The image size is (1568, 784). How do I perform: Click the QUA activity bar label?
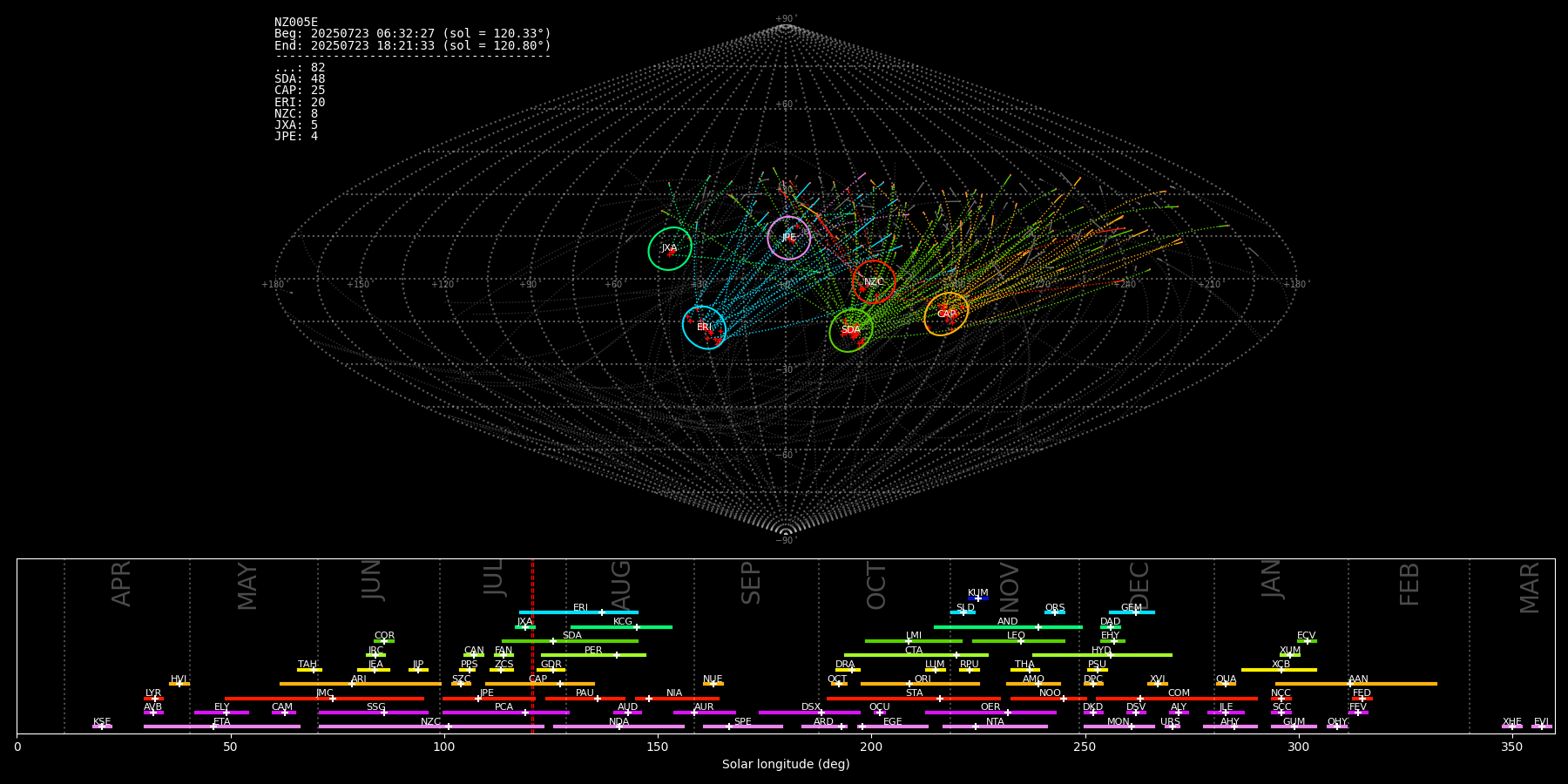coord(1227,679)
